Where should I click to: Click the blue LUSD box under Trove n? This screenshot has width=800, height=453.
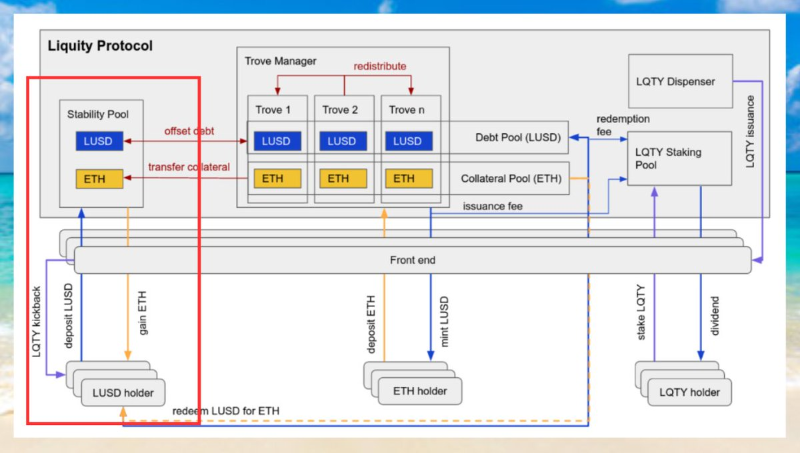click(x=409, y=141)
